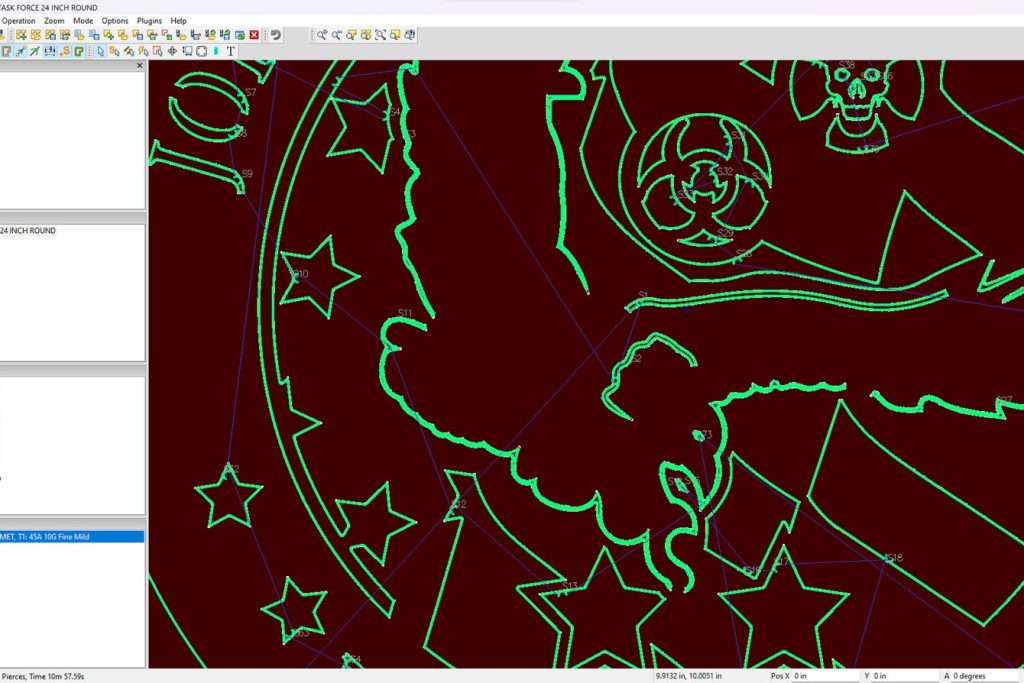Screen dimensions: 1024x683
Task: Open the Options menu
Action: (115, 20)
